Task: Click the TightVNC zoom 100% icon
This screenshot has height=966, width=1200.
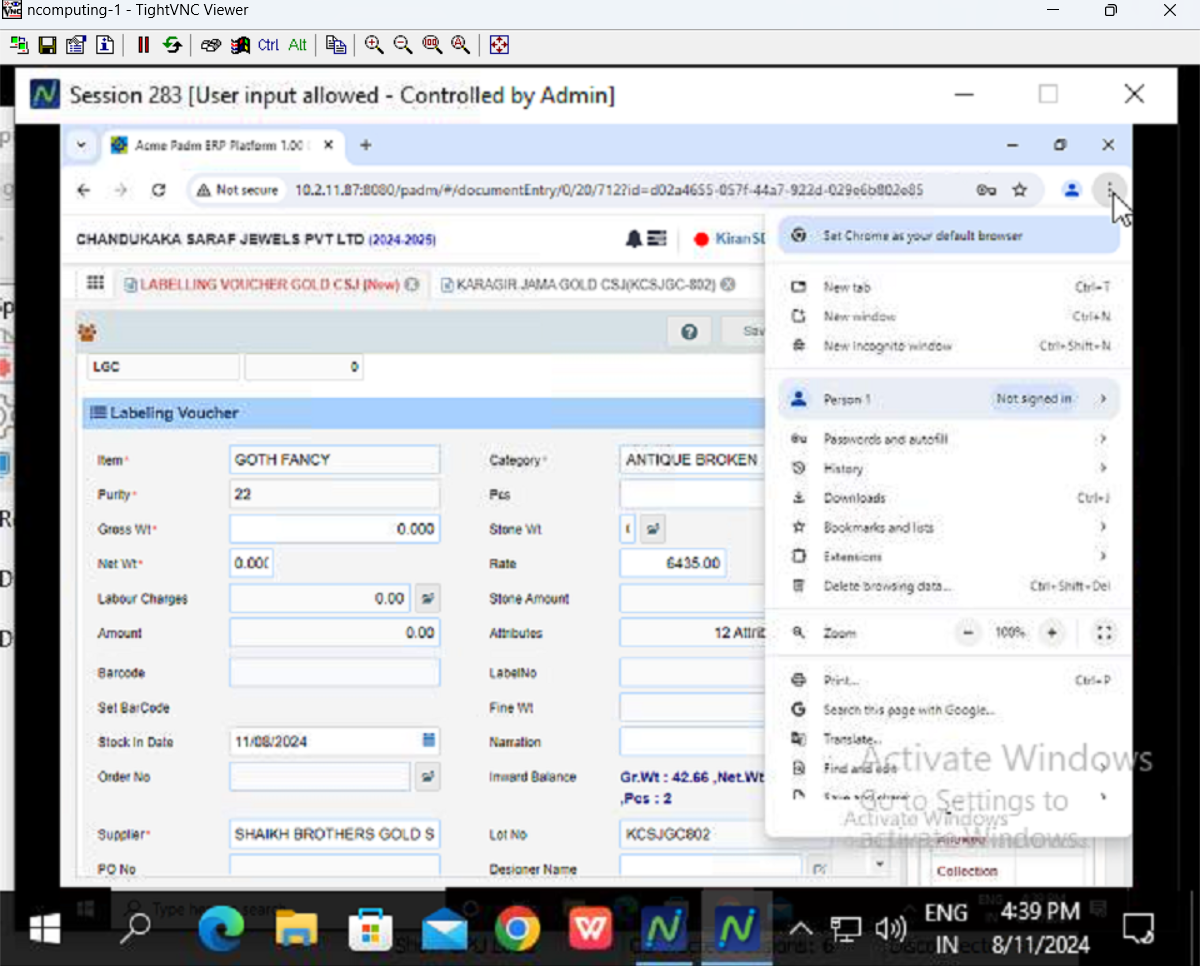Action: (432, 45)
